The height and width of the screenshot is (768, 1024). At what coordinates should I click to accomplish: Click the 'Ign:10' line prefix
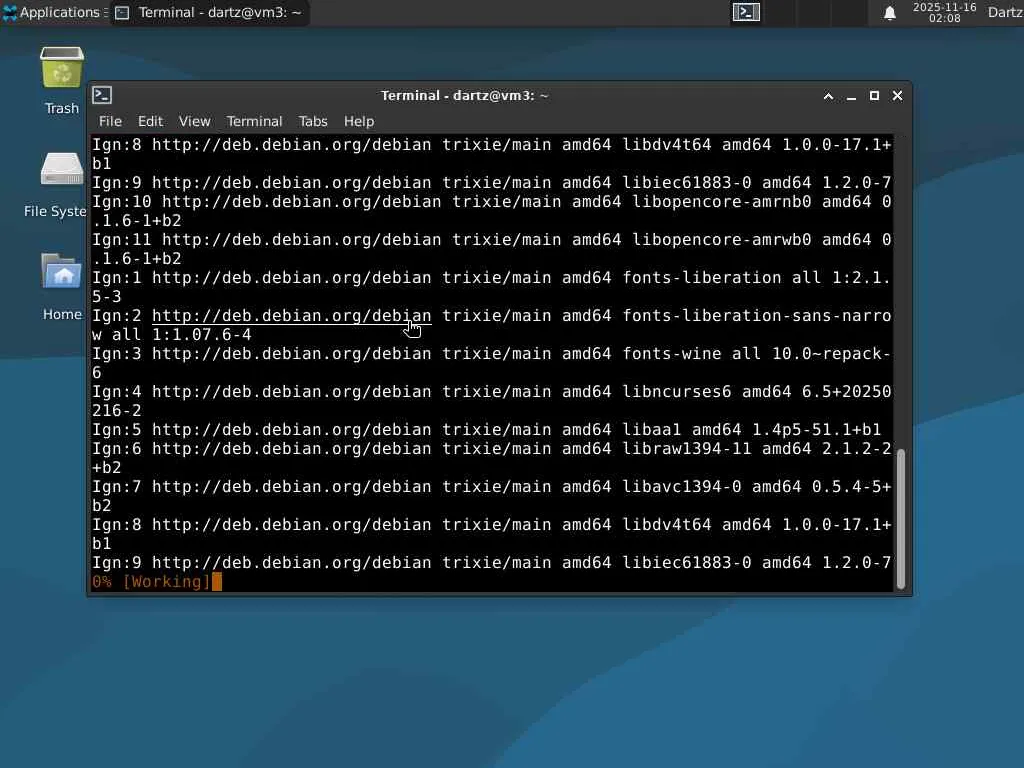(121, 201)
